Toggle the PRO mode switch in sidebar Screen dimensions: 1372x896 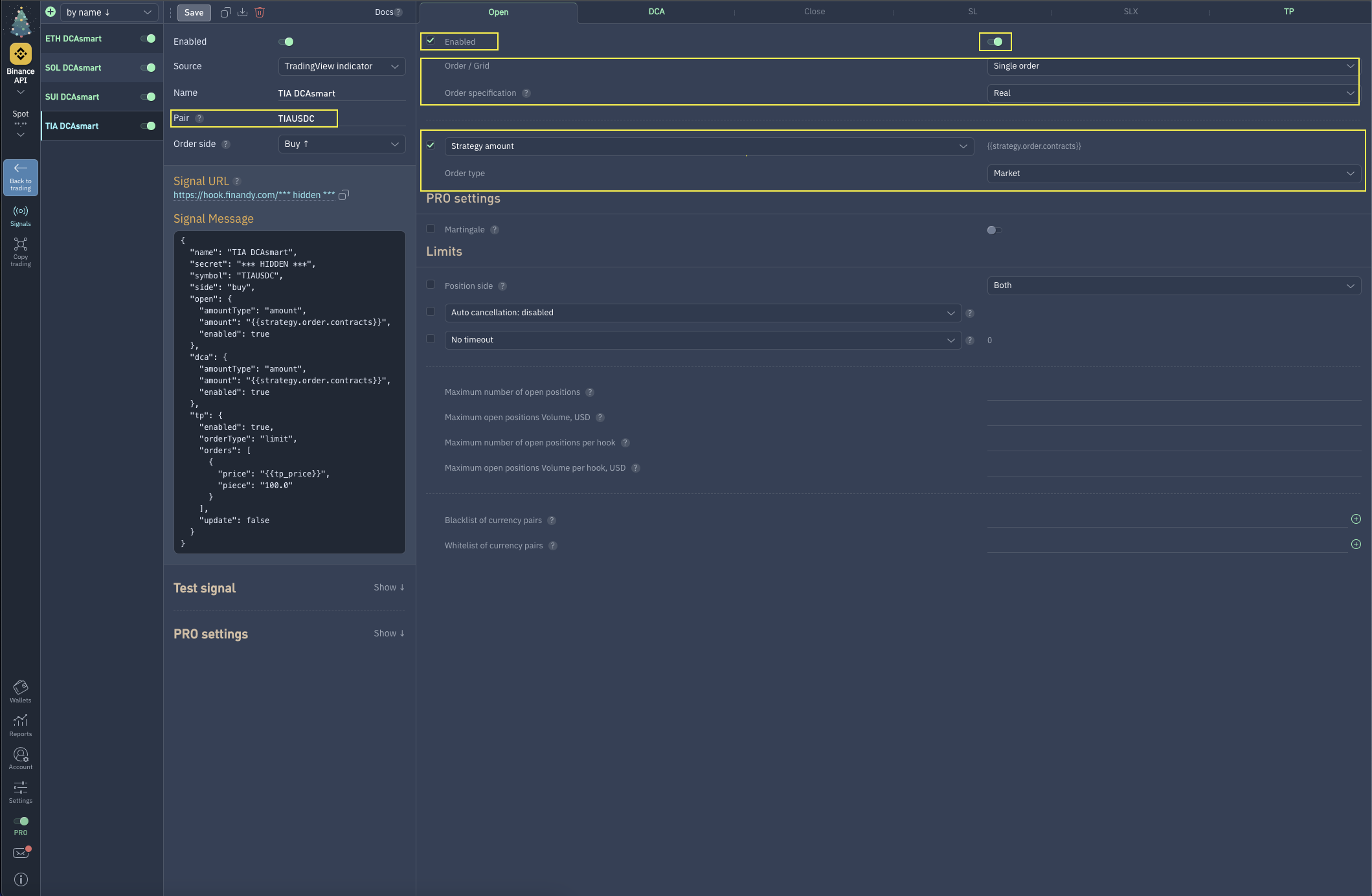pyautogui.click(x=21, y=821)
